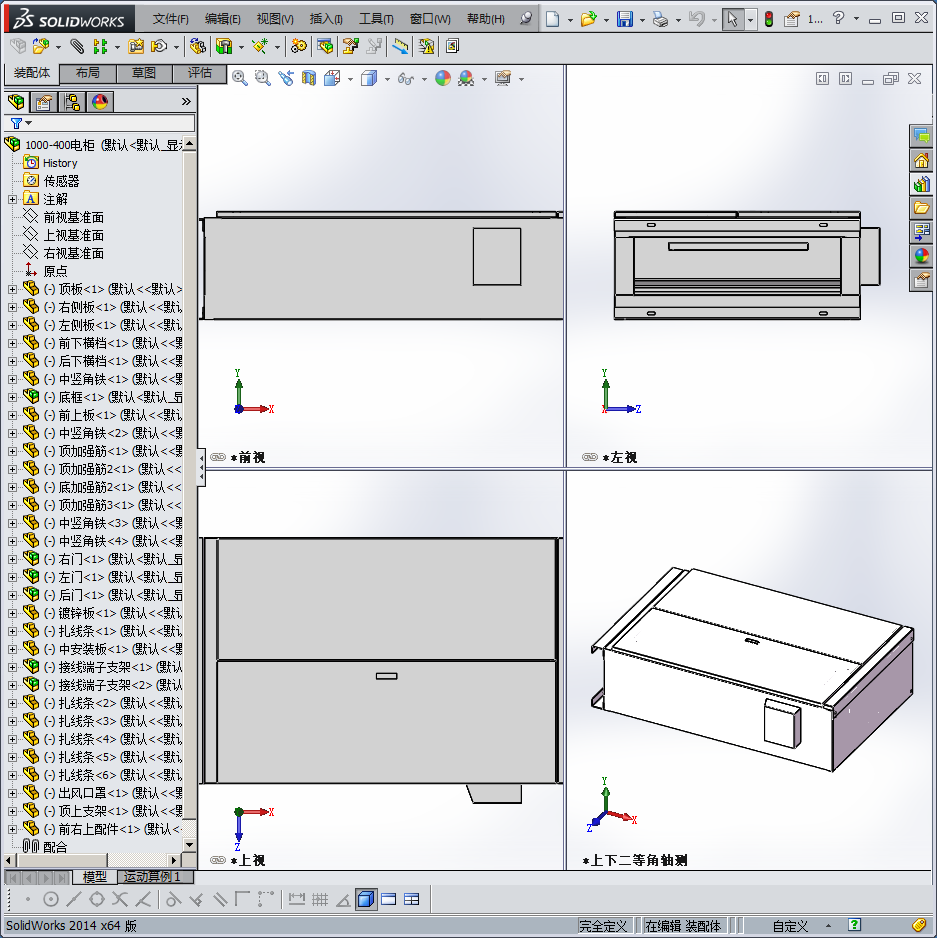Click the Rebuild traffic light icon
Image resolution: width=937 pixels, height=938 pixels.
(x=769, y=19)
